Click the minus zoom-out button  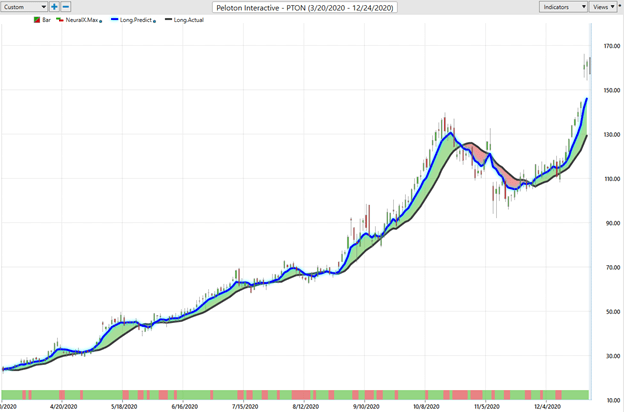(66, 7)
